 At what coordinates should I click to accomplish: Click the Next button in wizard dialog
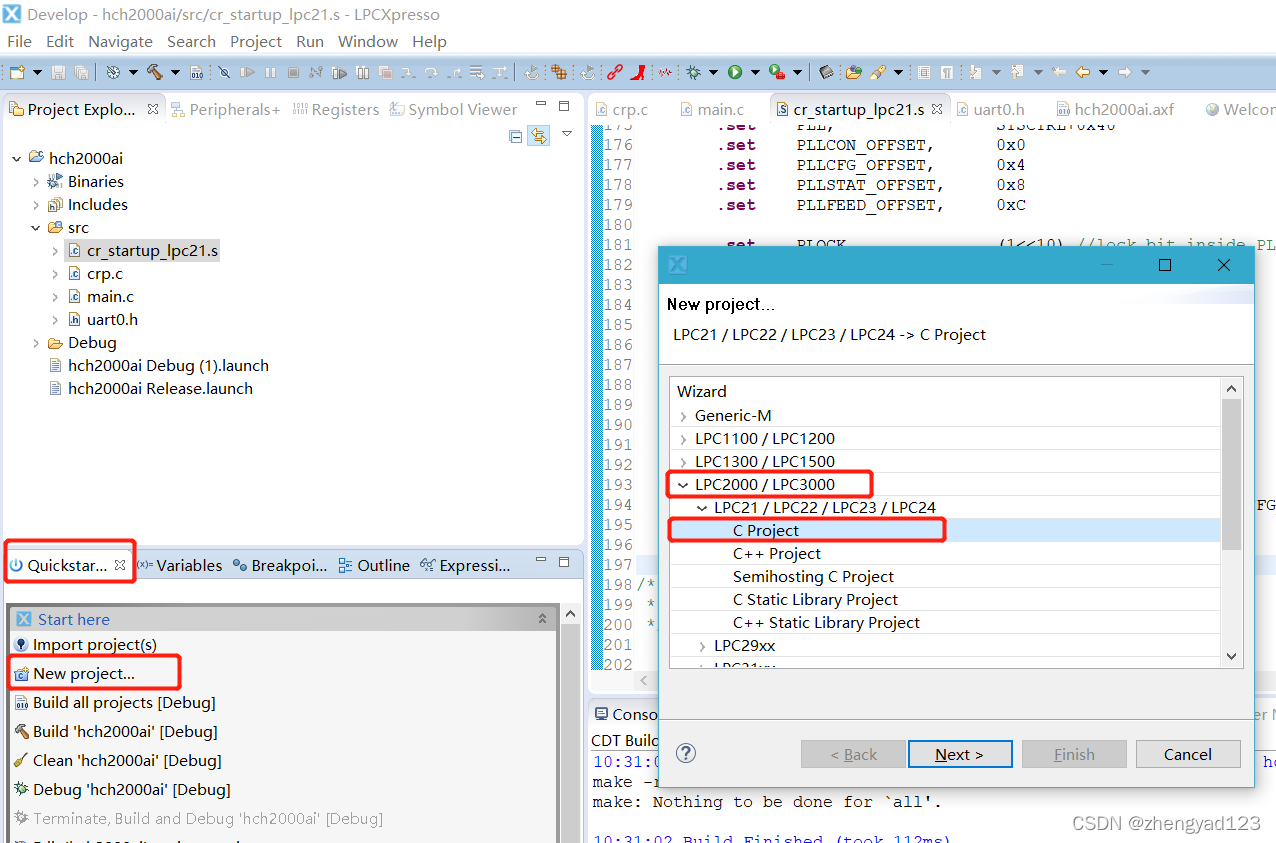coord(959,754)
